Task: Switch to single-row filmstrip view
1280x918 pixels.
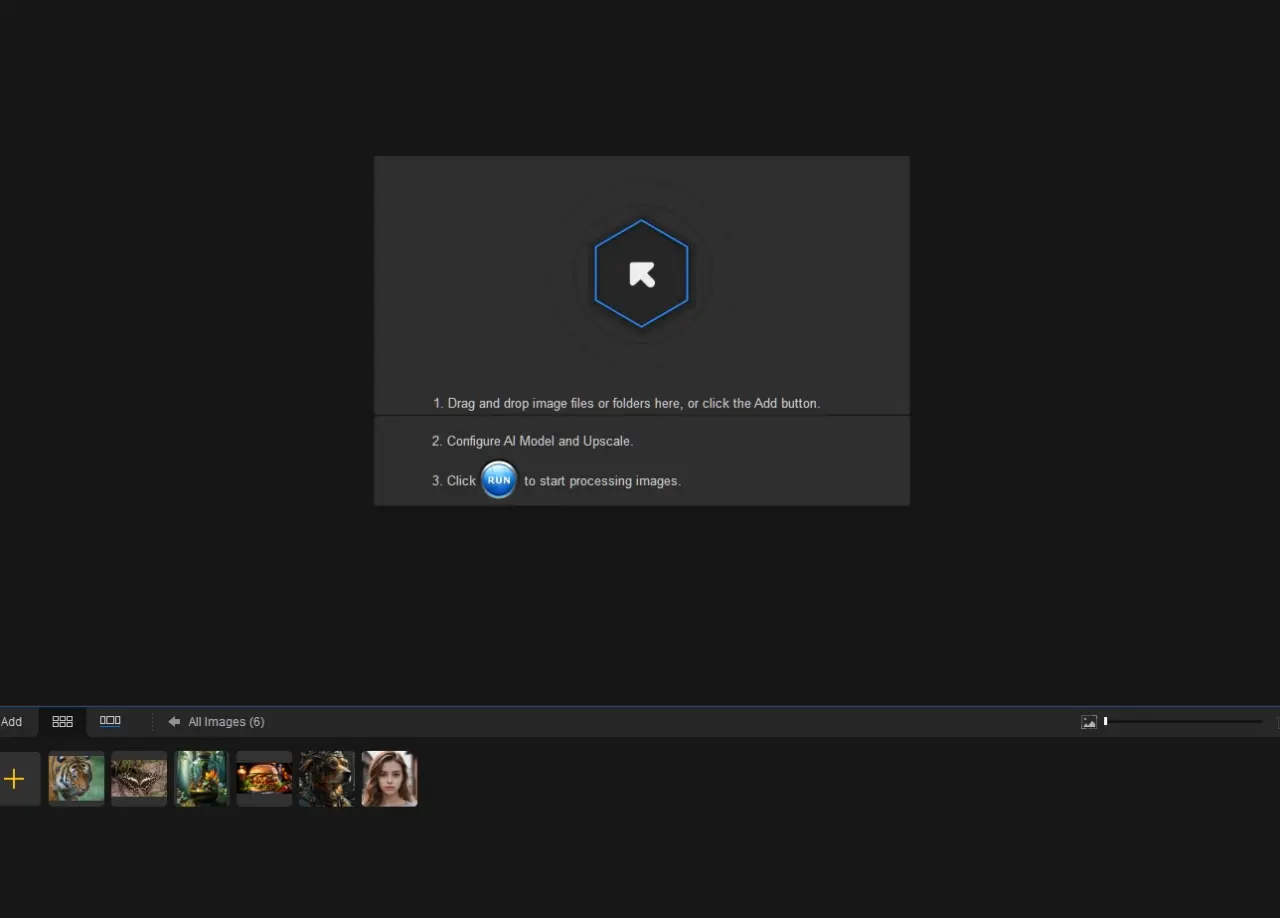Action: tap(110, 721)
